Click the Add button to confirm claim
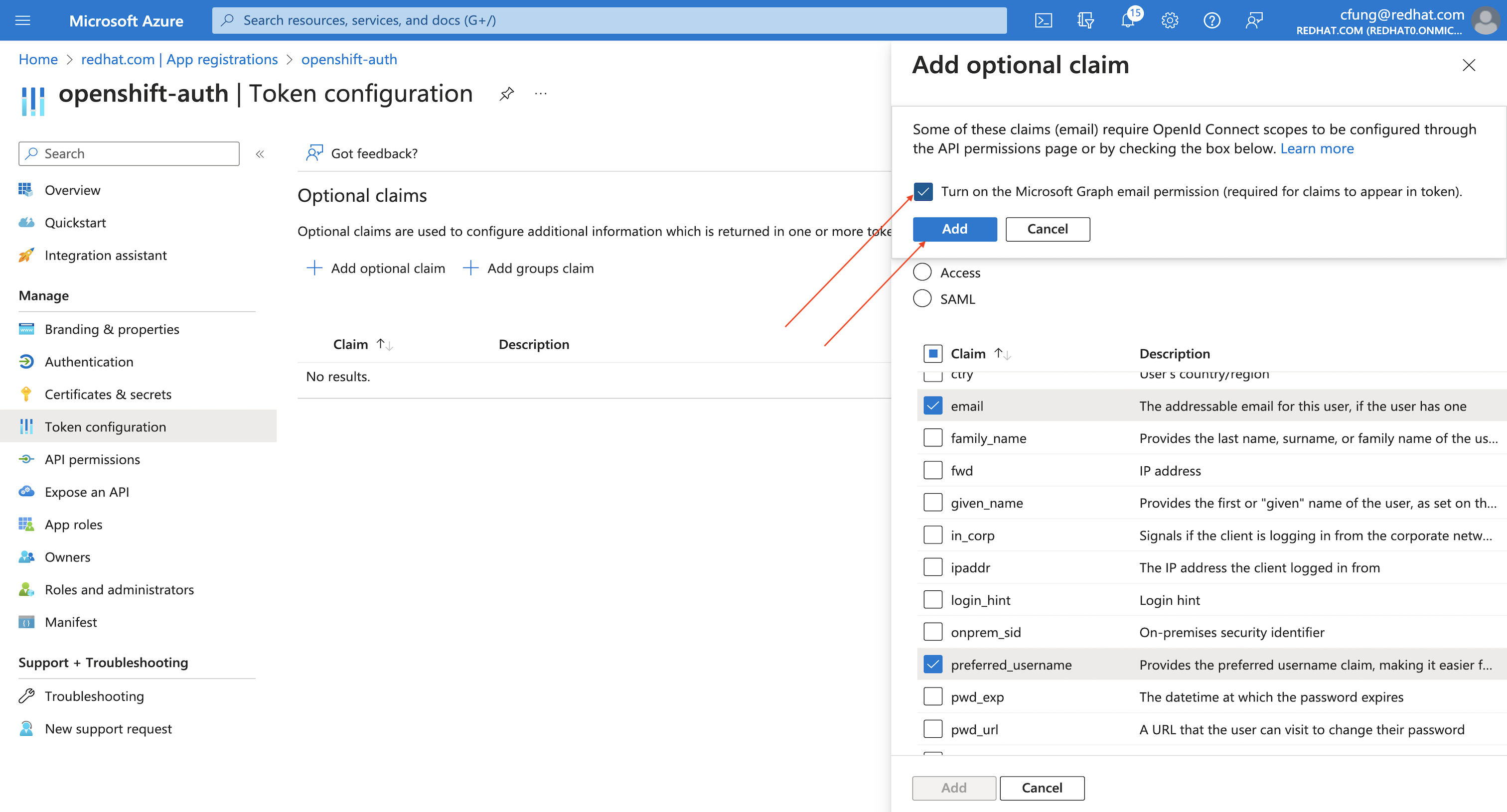This screenshot has width=1507, height=812. [954, 228]
